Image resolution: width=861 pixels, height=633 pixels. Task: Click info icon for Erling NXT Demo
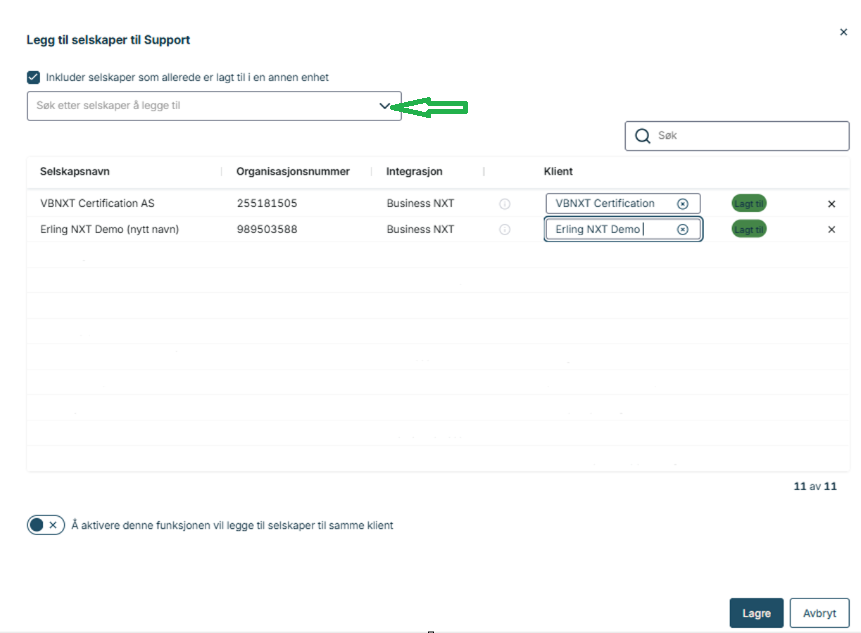point(504,230)
